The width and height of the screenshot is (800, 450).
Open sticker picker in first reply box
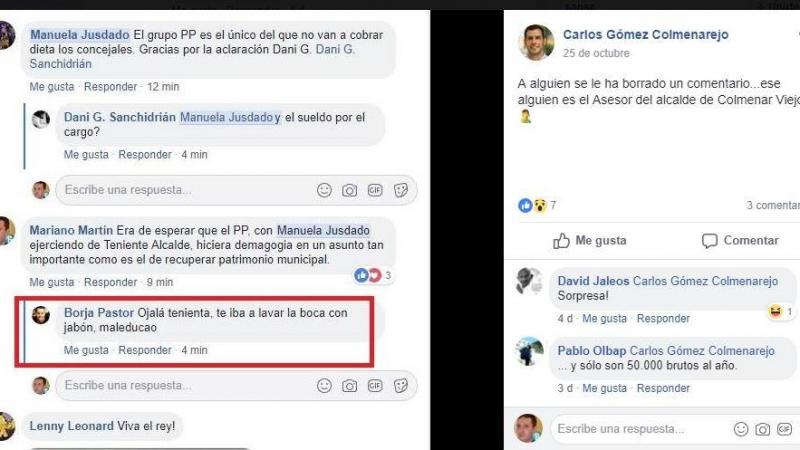(401, 190)
